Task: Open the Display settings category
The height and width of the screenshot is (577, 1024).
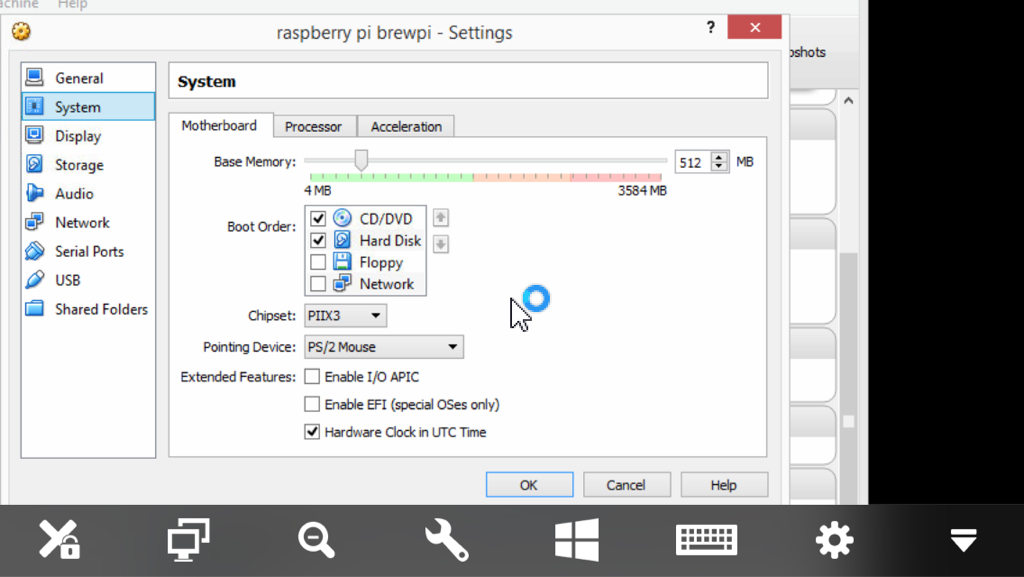Action: 88,136
